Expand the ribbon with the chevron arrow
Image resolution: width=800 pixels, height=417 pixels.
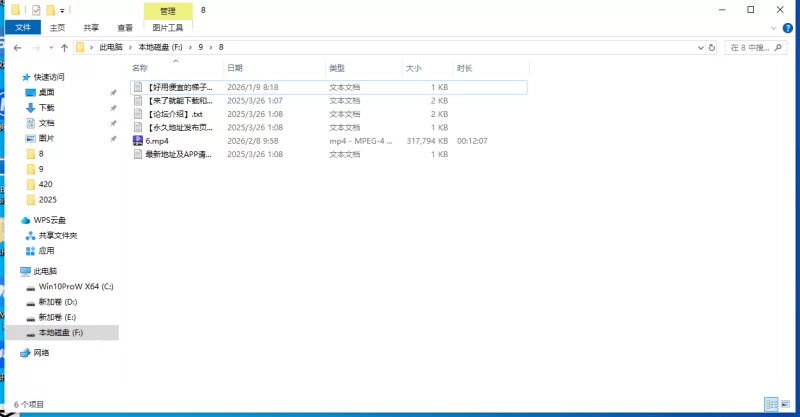(x=775, y=28)
